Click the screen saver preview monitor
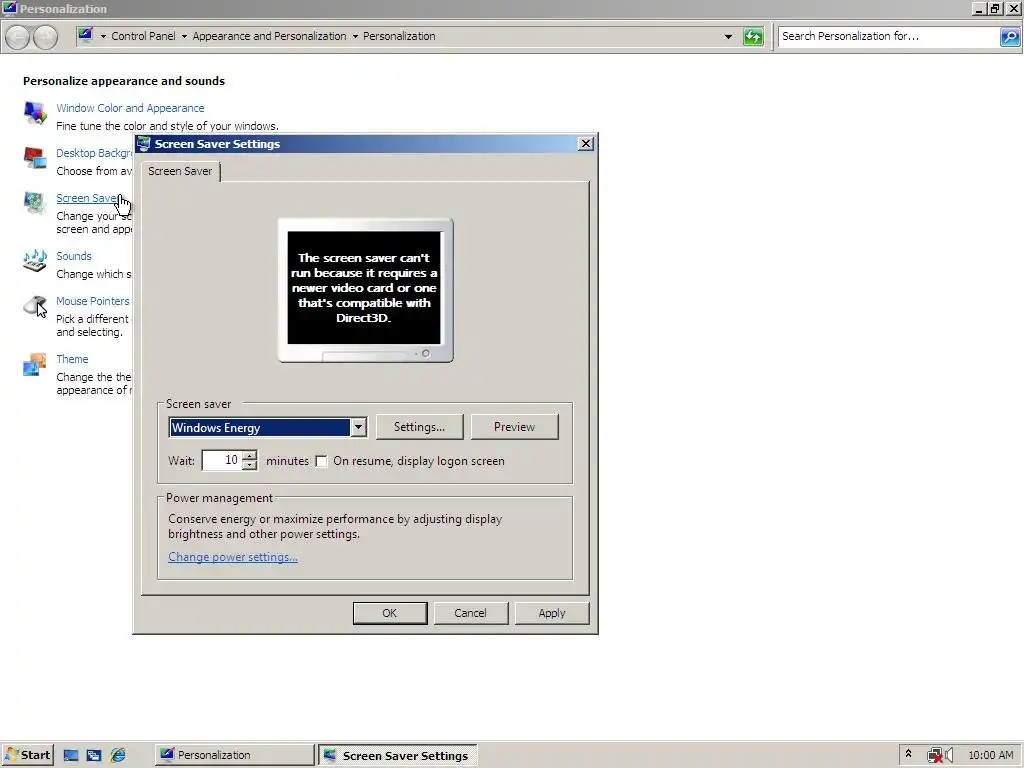This screenshot has height=768, width=1024. pyautogui.click(x=365, y=290)
